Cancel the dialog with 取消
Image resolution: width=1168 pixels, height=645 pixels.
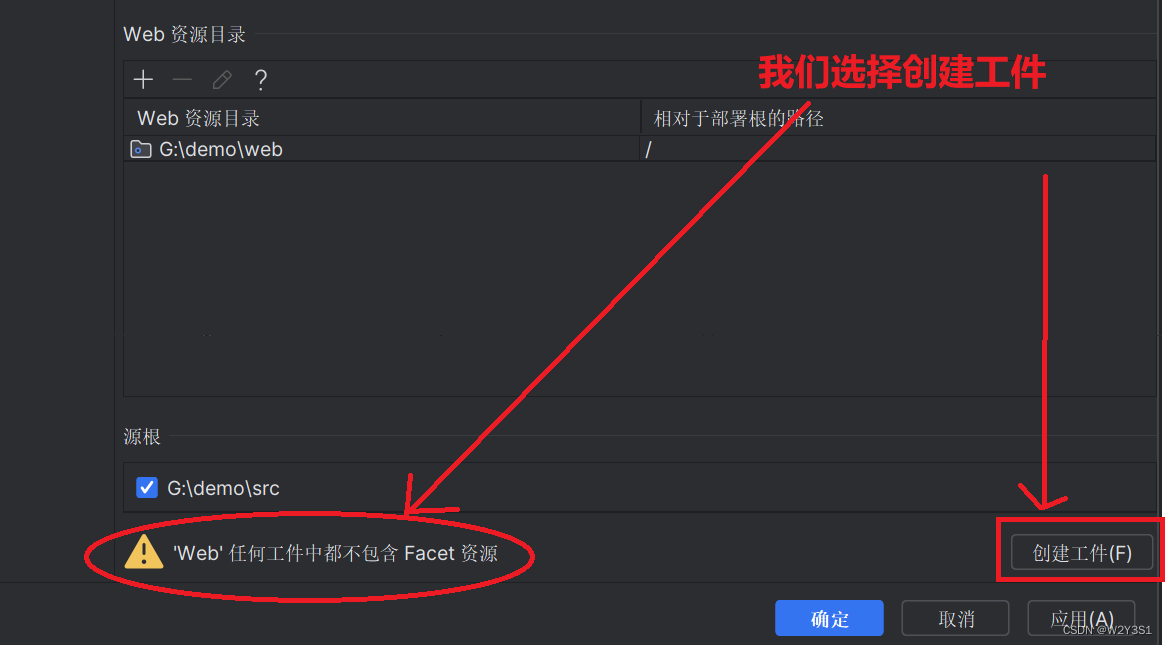956,618
